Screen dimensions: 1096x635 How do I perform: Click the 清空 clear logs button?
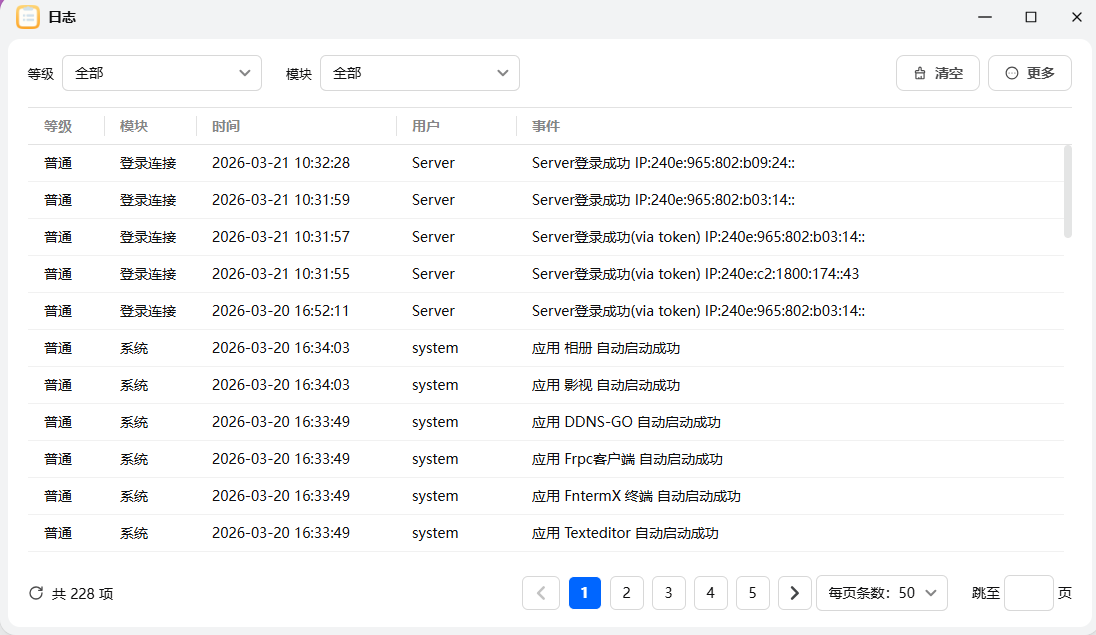(937, 73)
